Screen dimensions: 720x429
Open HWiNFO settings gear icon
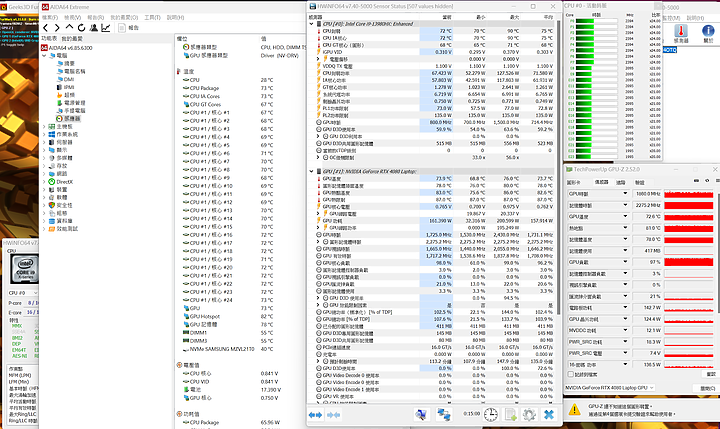tap(529, 414)
